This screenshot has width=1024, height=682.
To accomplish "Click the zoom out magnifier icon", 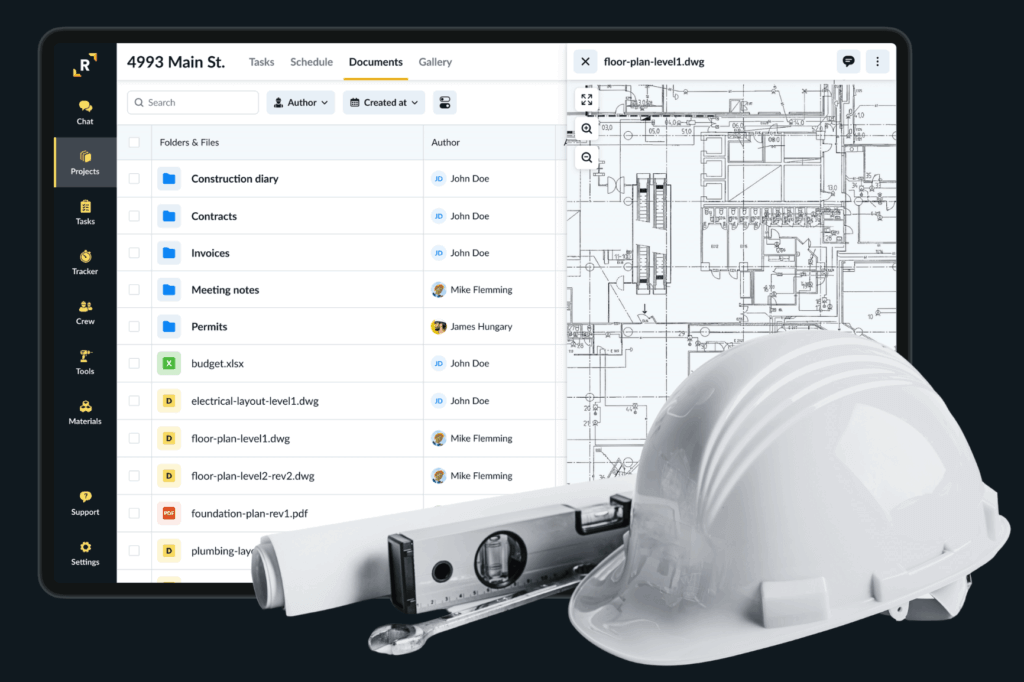I will 586,157.
